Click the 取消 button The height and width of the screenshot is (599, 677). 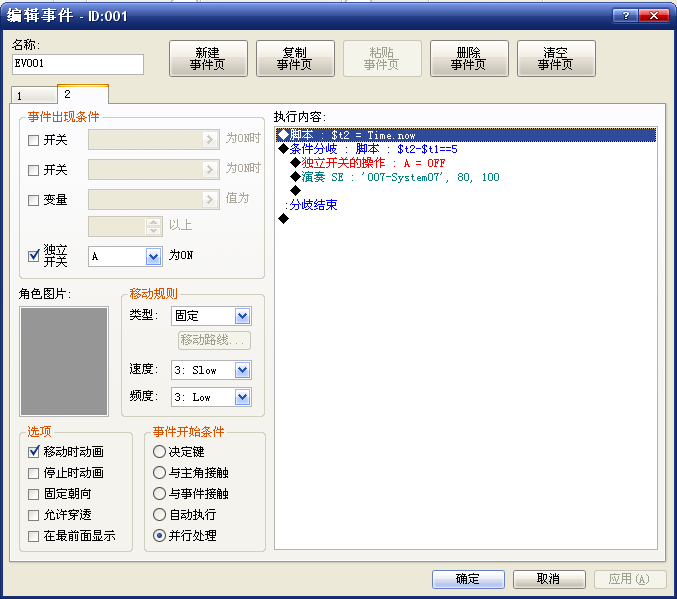click(x=549, y=579)
